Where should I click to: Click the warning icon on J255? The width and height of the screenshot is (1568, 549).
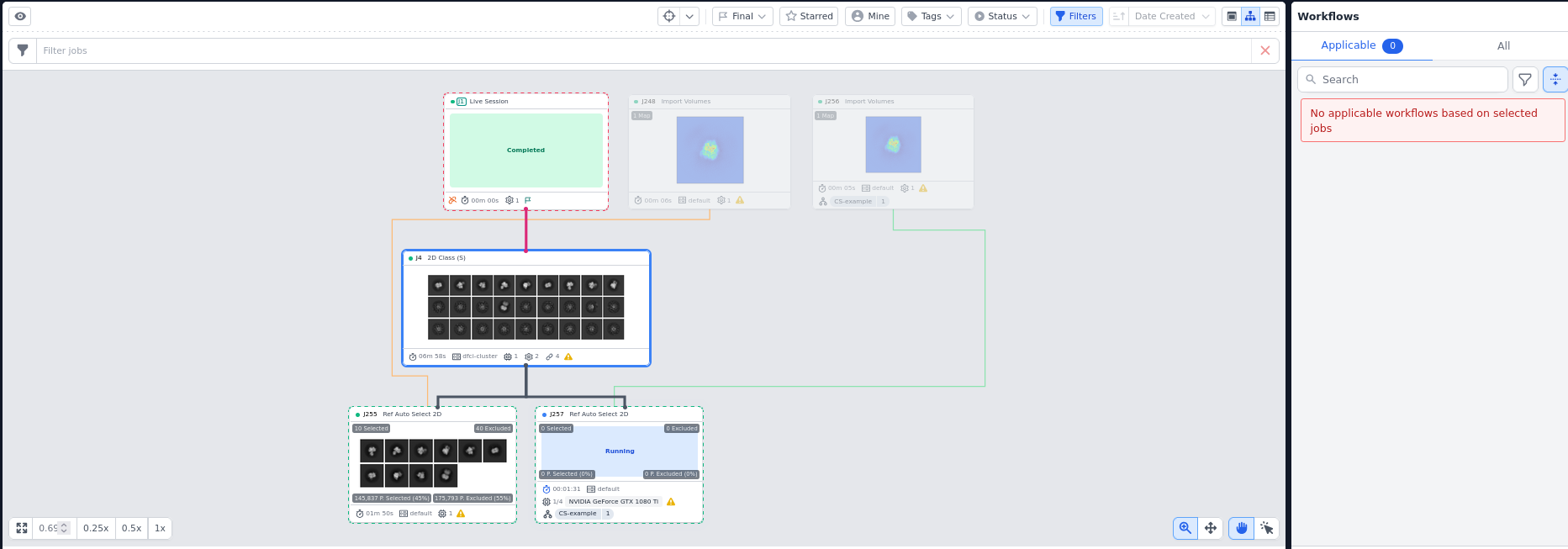coord(461,514)
